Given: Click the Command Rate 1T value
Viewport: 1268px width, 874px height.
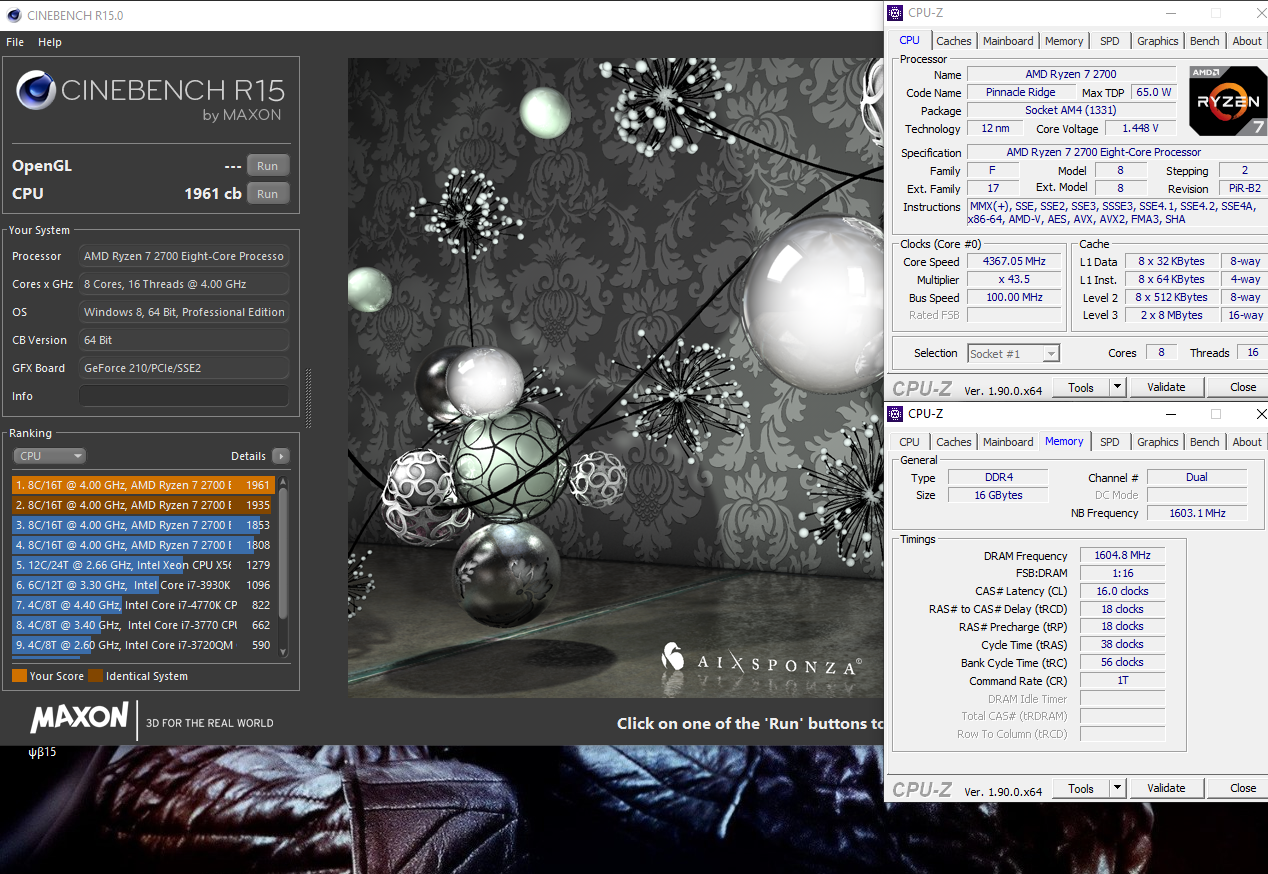Looking at the screenshot, I should pos(1122,681).
